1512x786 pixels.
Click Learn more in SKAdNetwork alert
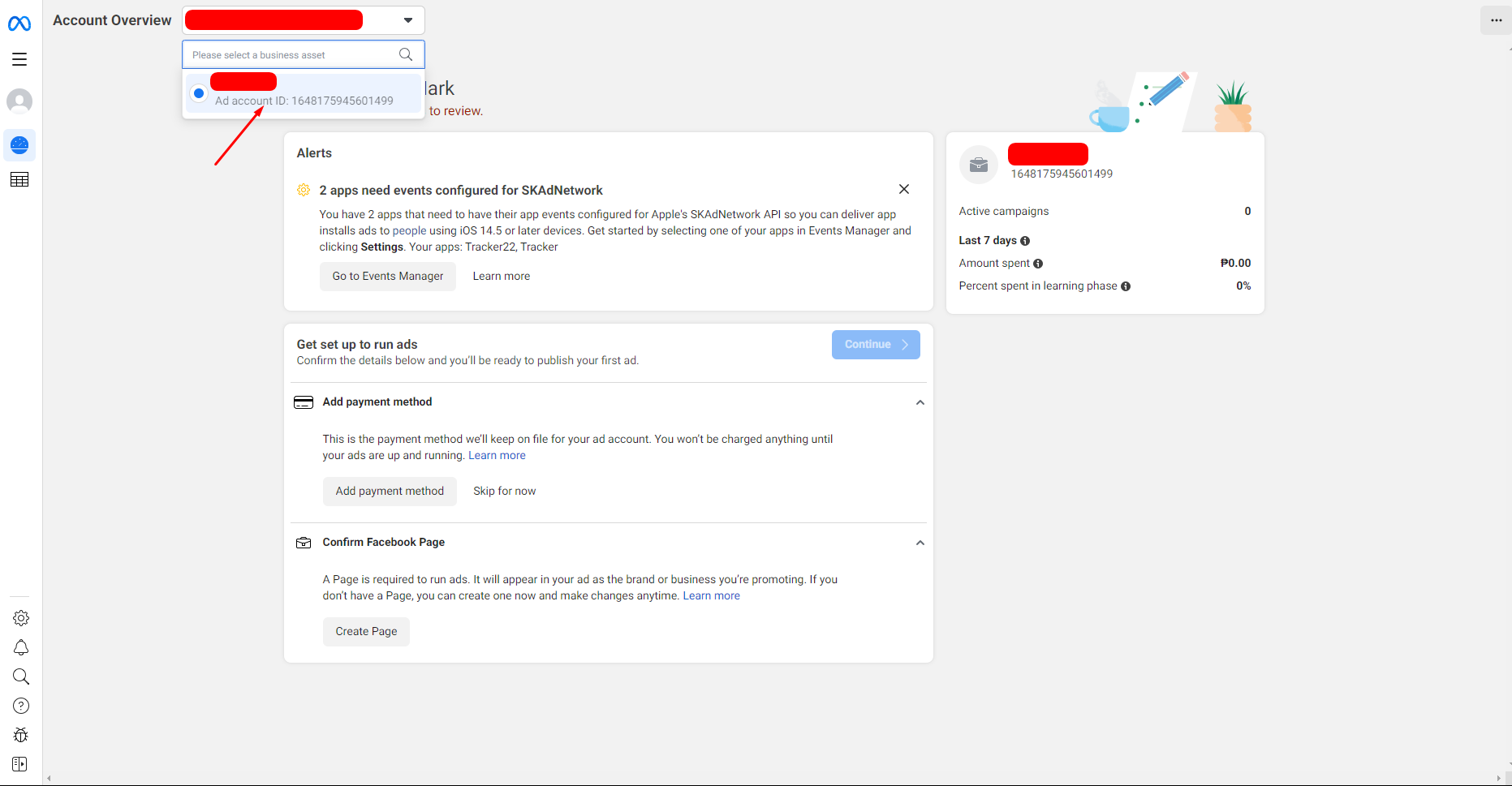pos(502,277)
